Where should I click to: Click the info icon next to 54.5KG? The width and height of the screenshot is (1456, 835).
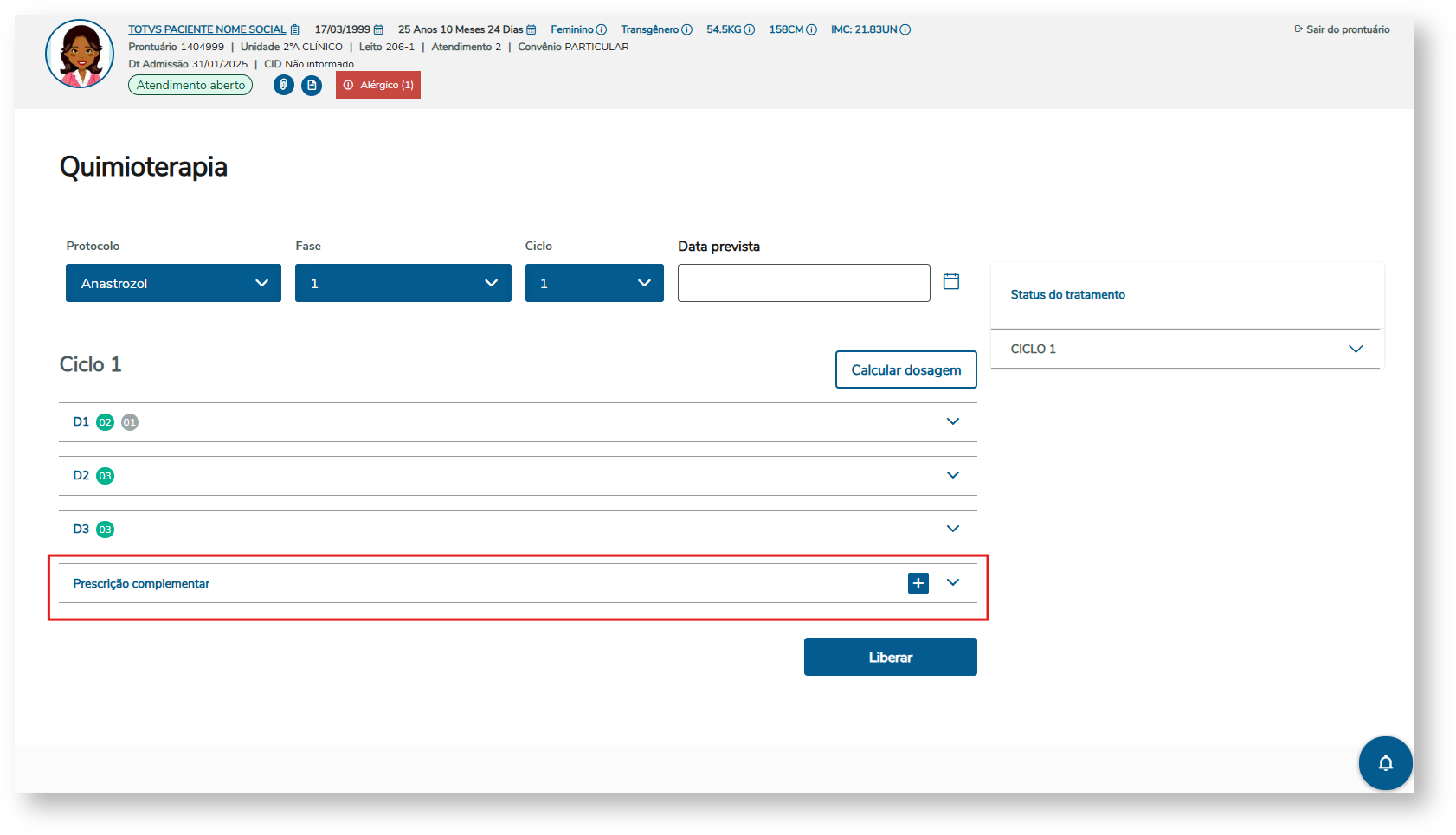pos(750,29)
